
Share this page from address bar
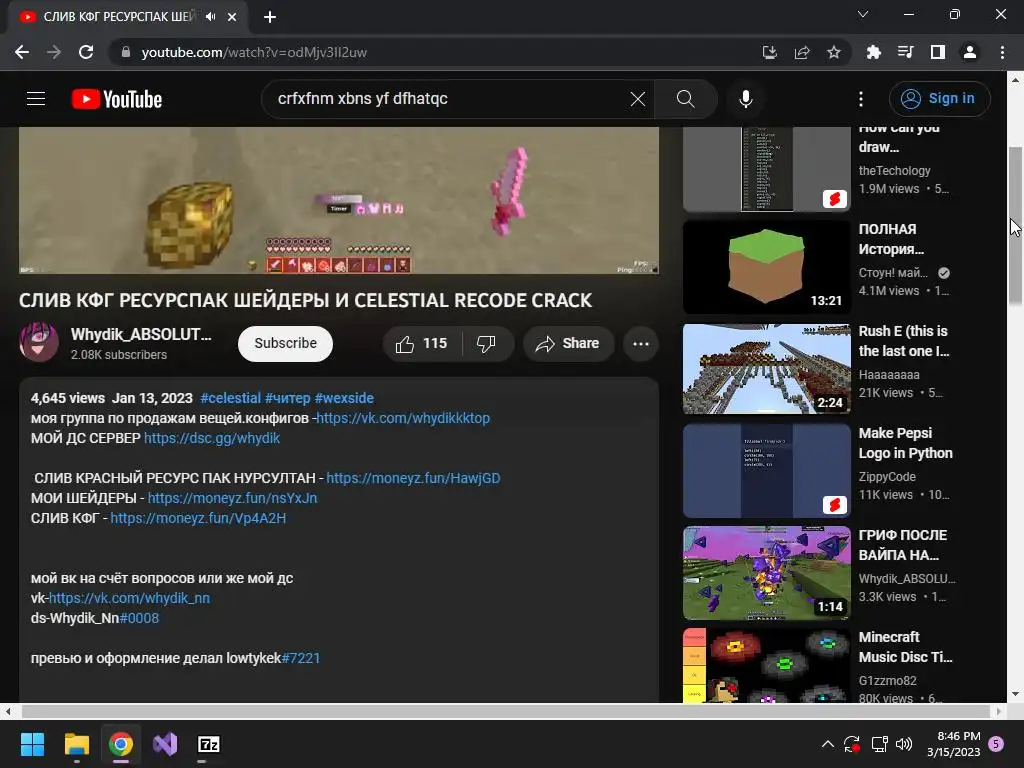point(802,52)
